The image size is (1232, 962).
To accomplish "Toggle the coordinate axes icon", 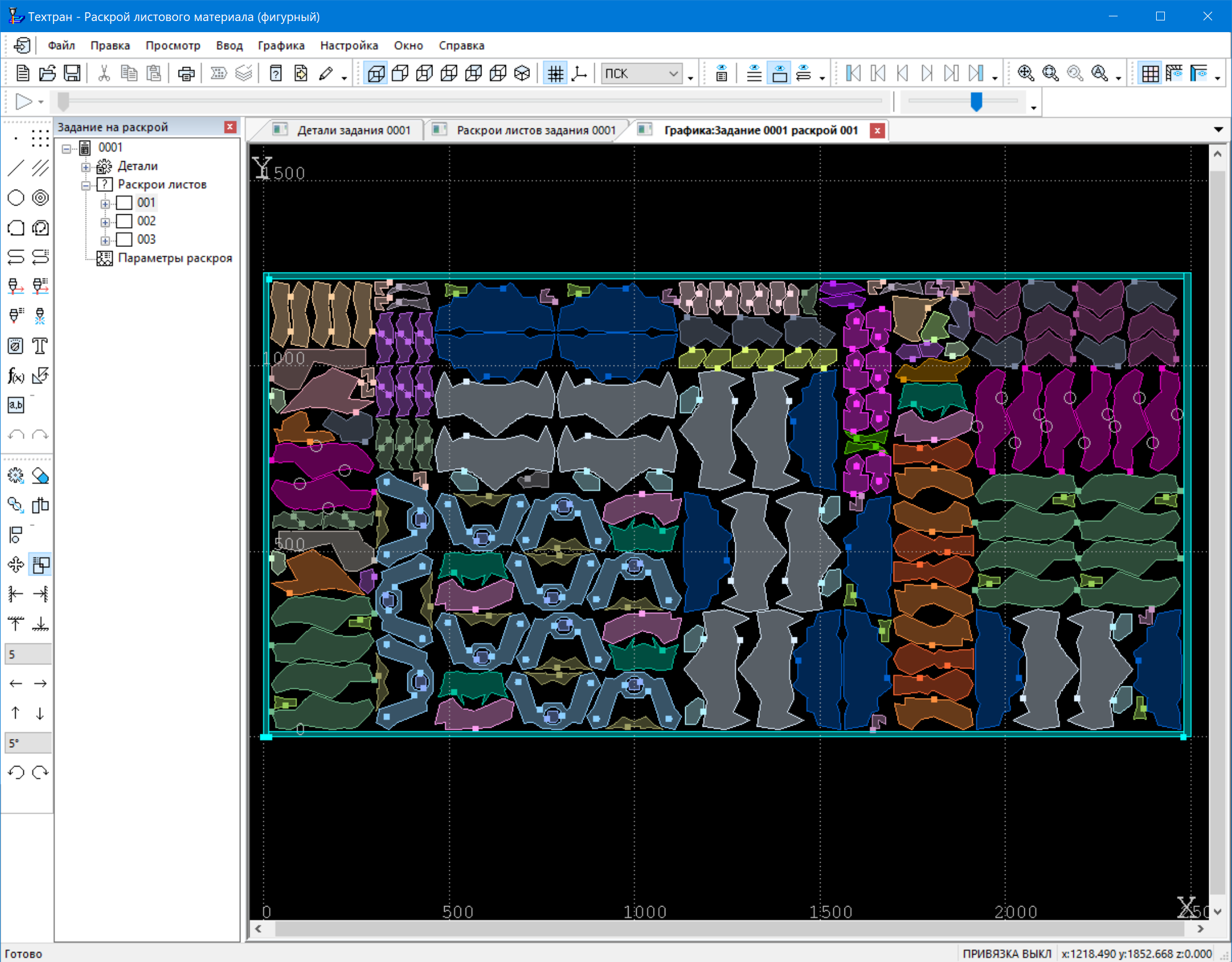I will coord(580,74).
